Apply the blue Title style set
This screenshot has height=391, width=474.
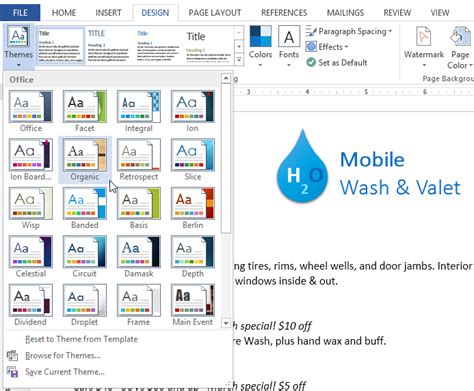(x=158, y=46)
